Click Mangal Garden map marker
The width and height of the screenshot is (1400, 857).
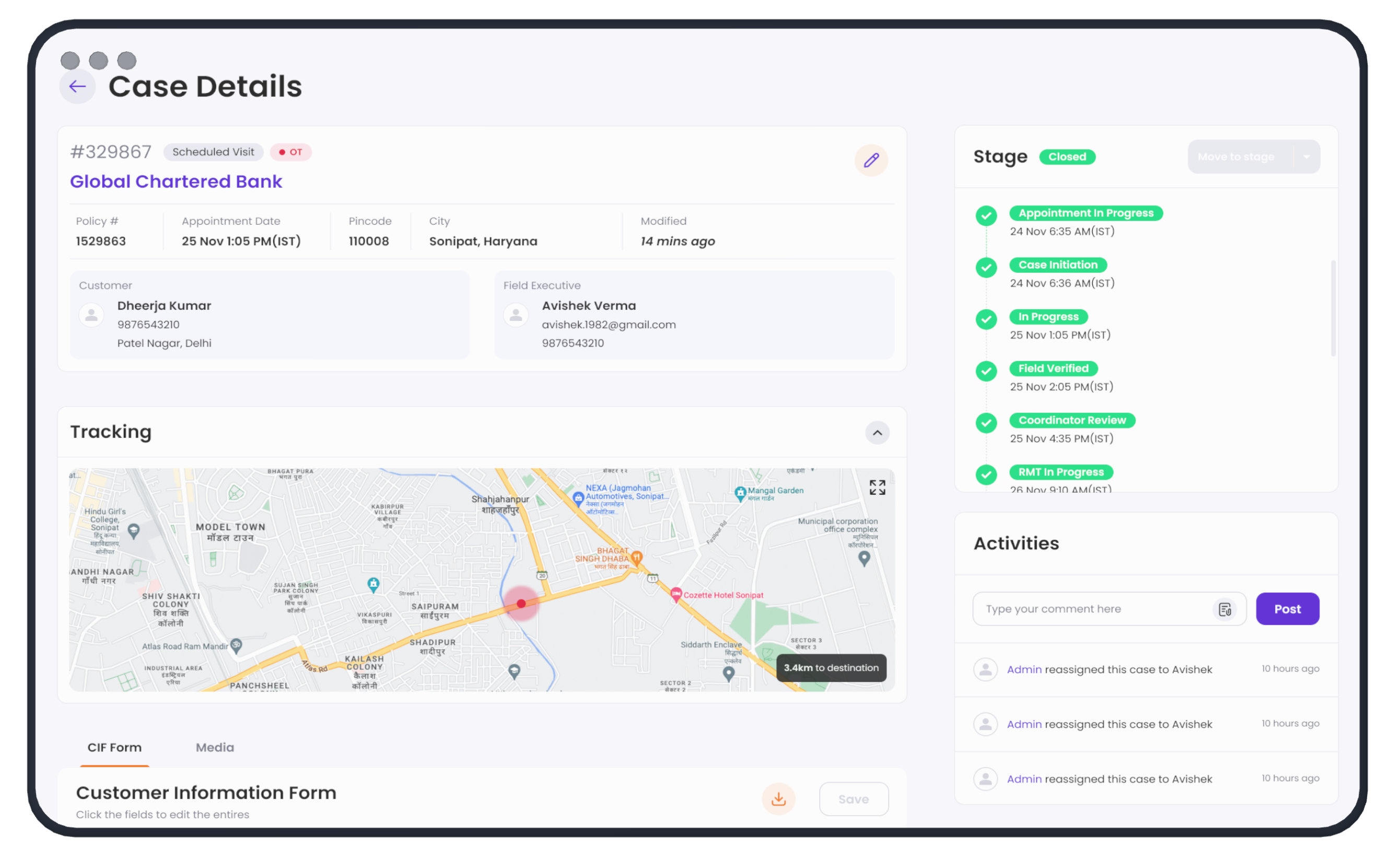point(740,493)
